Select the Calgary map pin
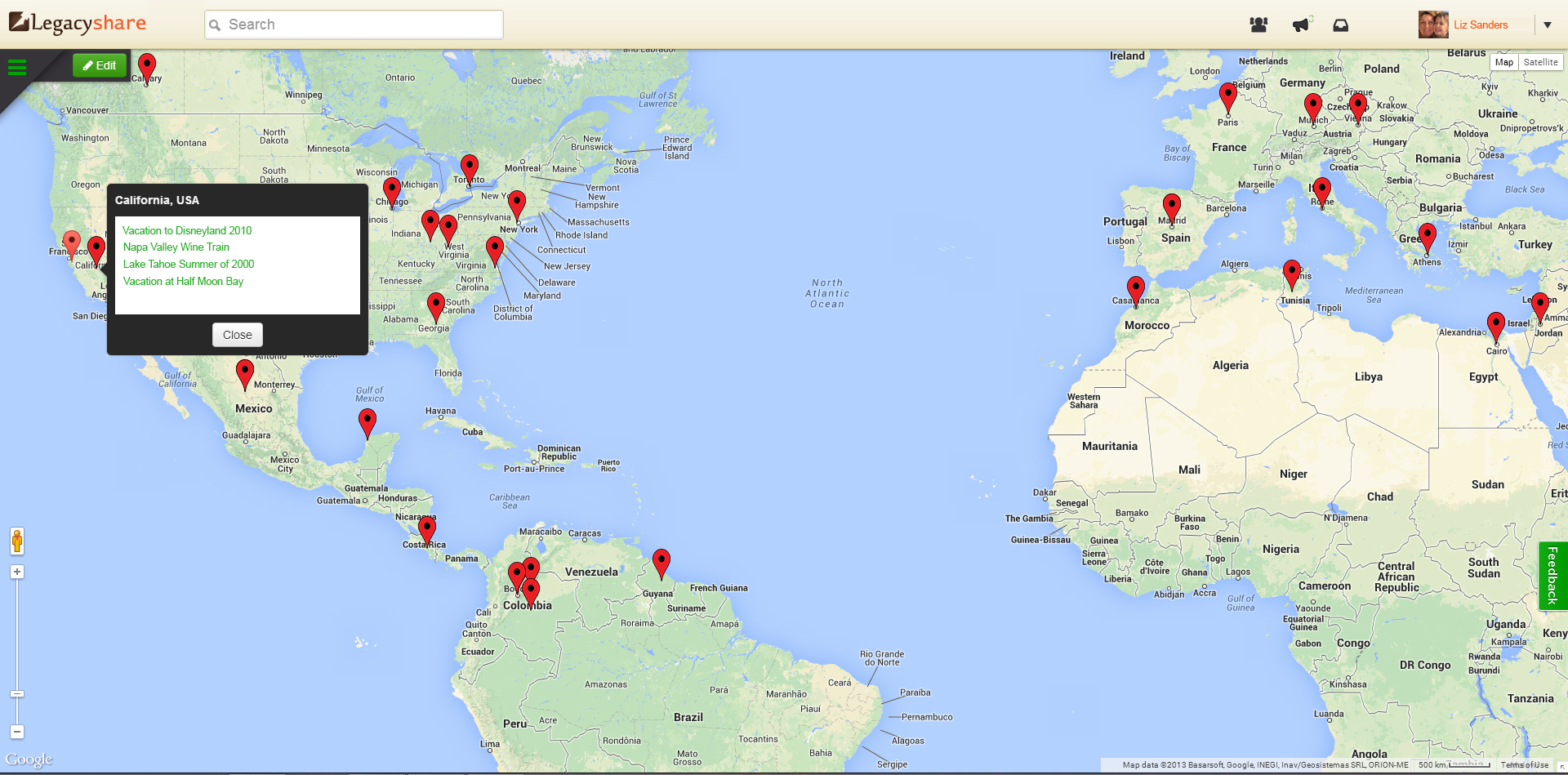Viewport: 1568px width, 775px height. [147, 67]
